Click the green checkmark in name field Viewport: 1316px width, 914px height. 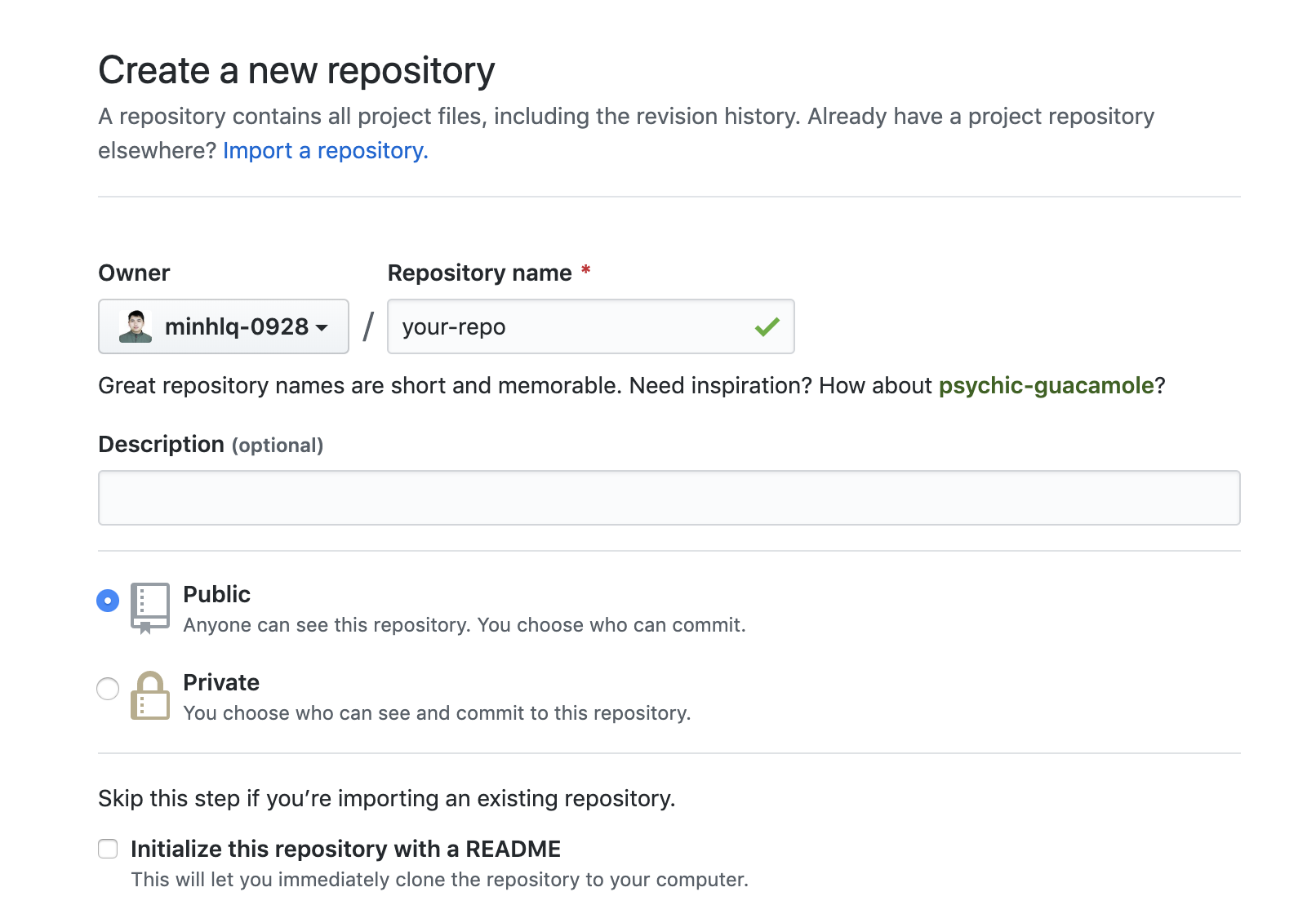[x=767, y=327]
